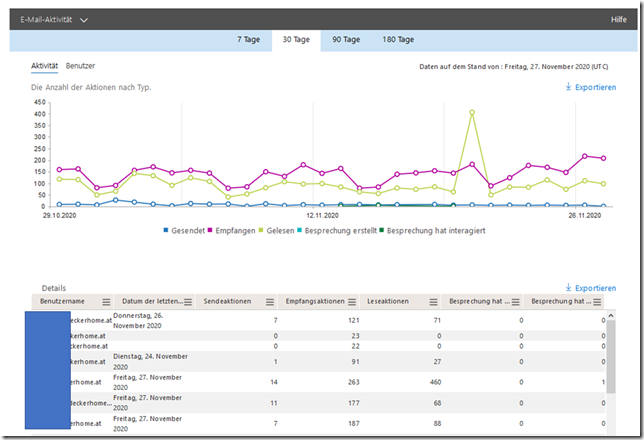Viewport: 644px width, 440px height.
Task: Toggle the Besprechung hat interagiert legend swatch
Action: tap(382, 230)
